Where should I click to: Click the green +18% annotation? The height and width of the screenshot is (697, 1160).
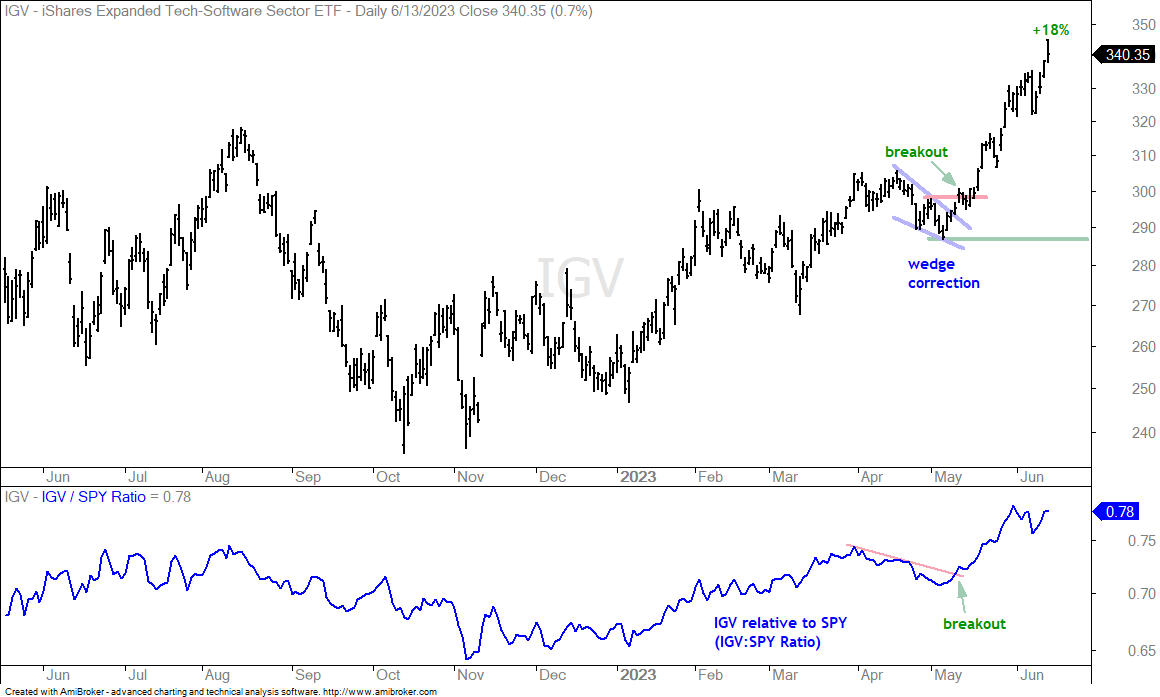[x=1051, y=30]
